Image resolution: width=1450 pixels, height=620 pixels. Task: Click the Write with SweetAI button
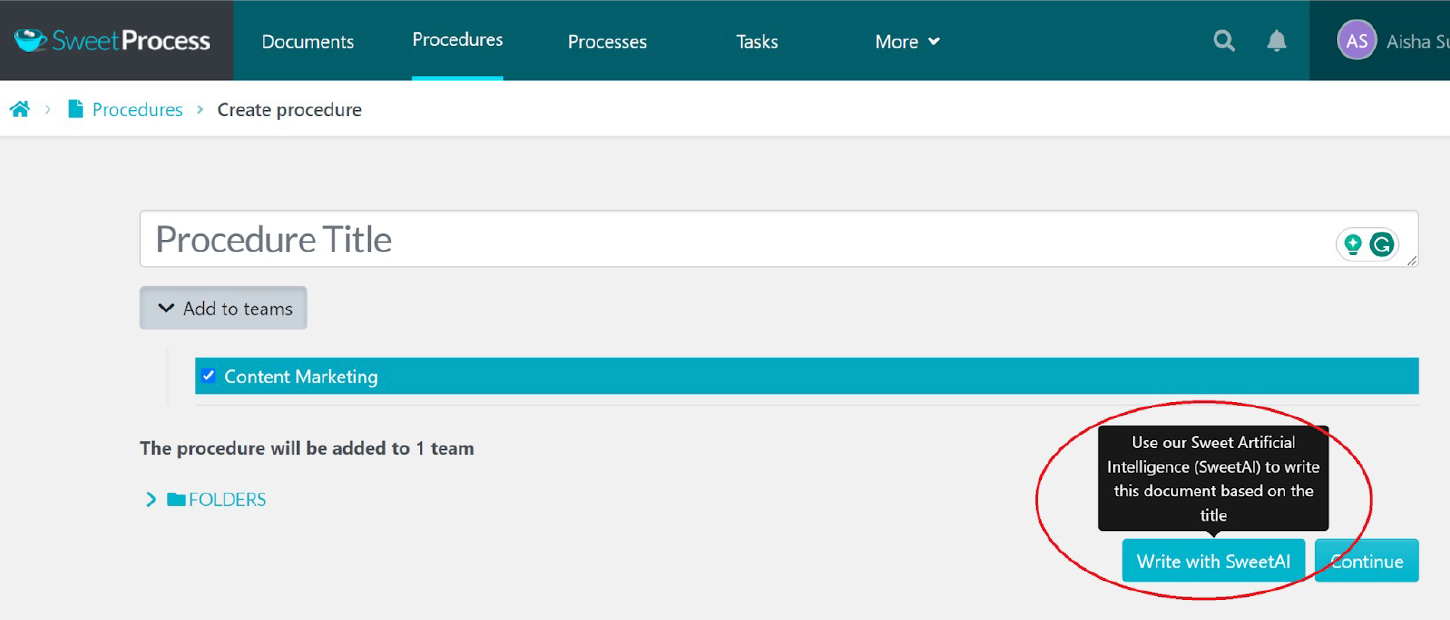pos(1212,561)
